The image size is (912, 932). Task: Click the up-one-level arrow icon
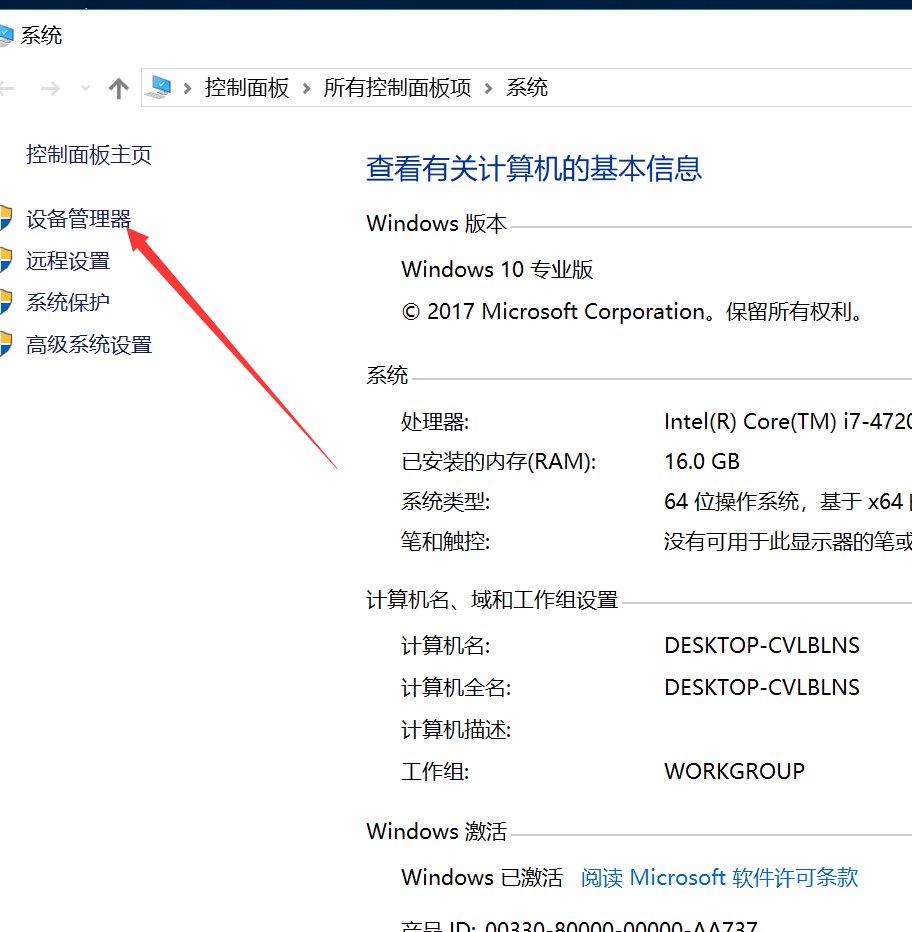pyautogui.click(x=119, y=87)
